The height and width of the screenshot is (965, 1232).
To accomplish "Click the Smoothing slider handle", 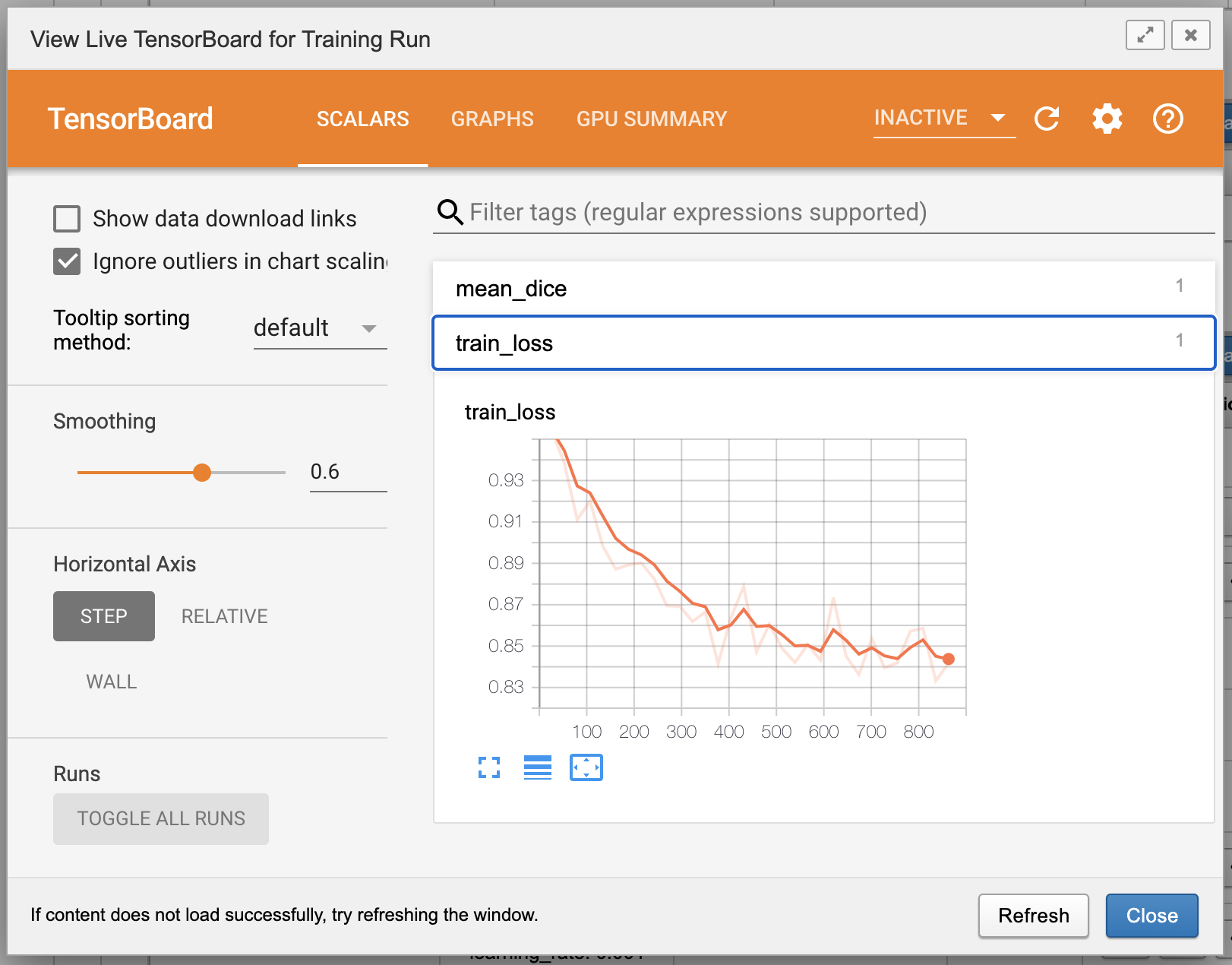I will [202, 473].
